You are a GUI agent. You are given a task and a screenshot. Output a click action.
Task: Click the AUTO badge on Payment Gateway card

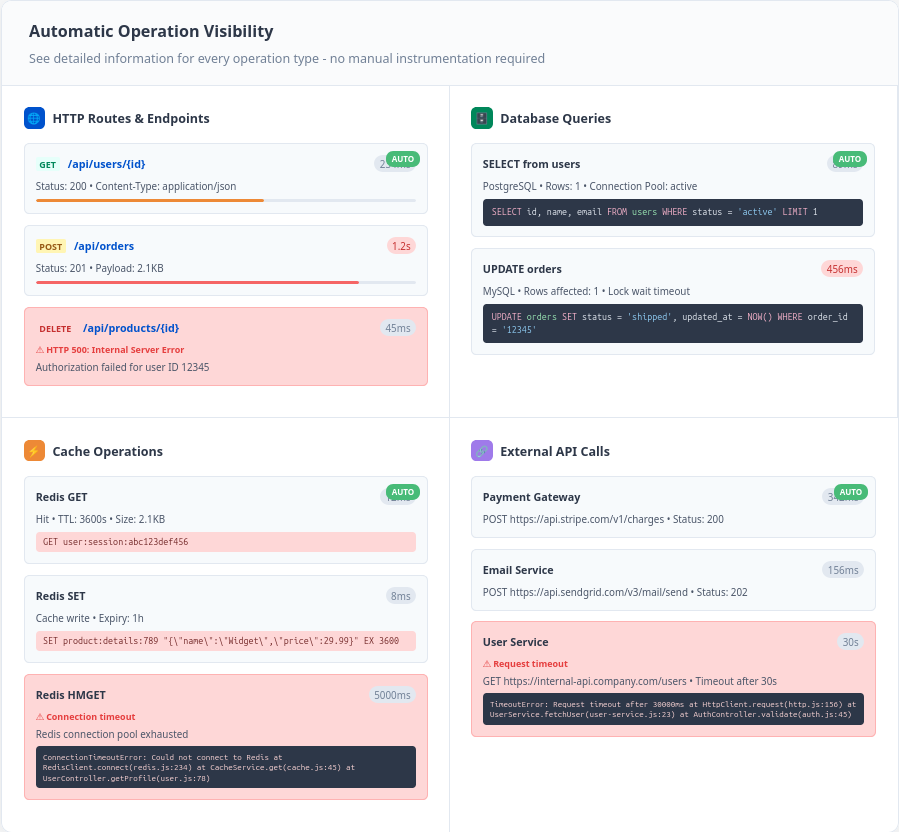point(849,492)
